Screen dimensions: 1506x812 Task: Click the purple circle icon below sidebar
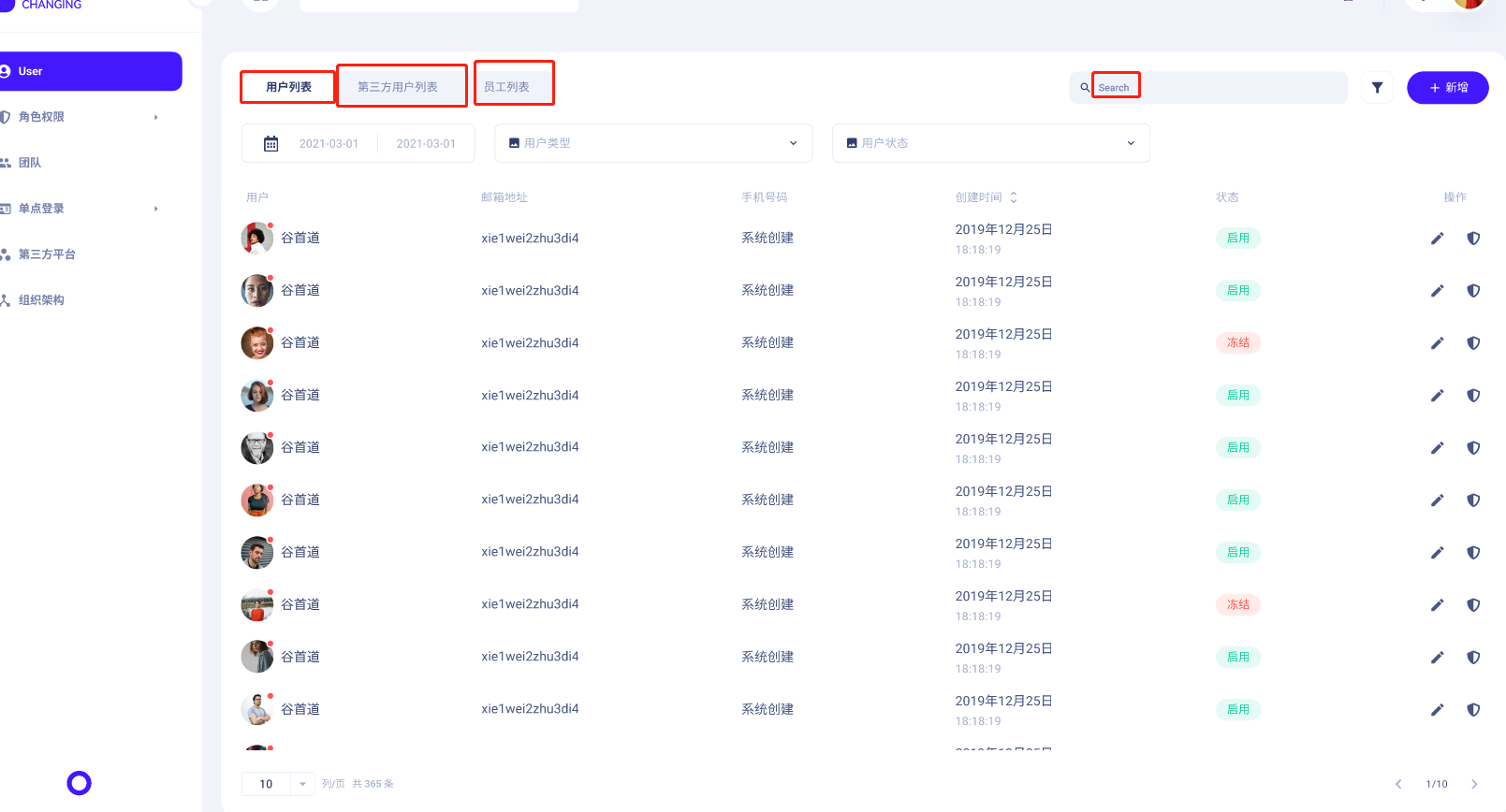(x=80, y=783)
